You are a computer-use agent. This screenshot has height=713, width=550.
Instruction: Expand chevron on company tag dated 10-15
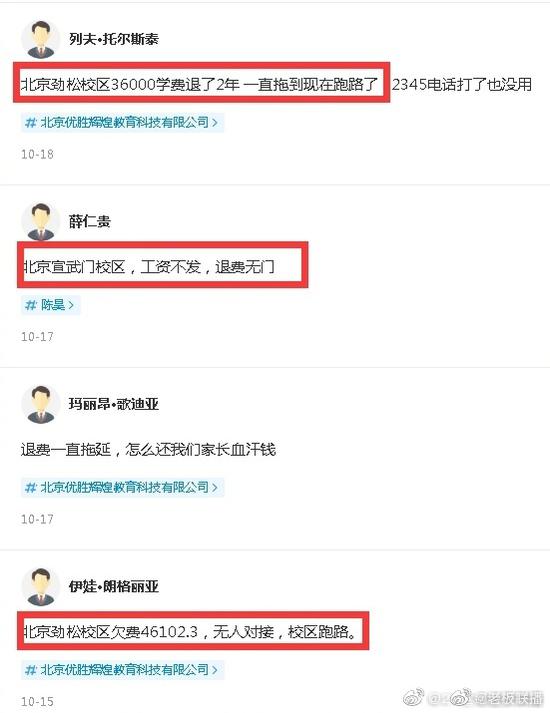[x=215, y=670]
